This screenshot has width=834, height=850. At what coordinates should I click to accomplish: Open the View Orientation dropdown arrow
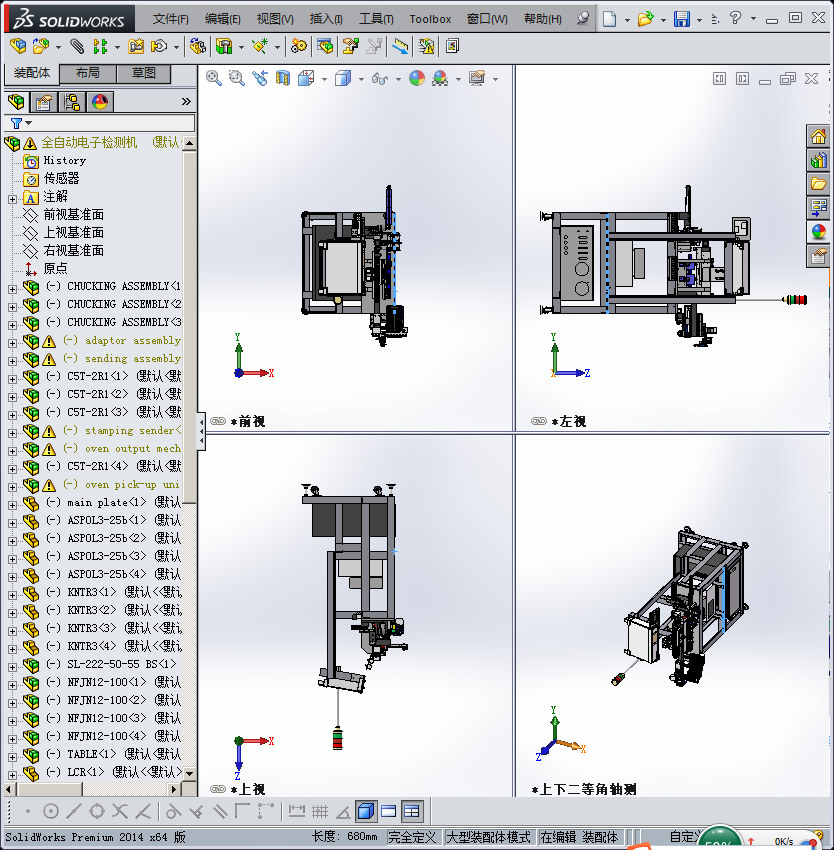(x=324, y=79)
